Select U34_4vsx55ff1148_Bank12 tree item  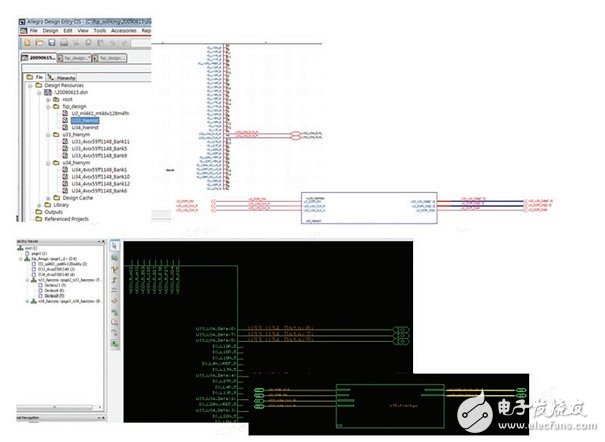click(x=101, y=183)
